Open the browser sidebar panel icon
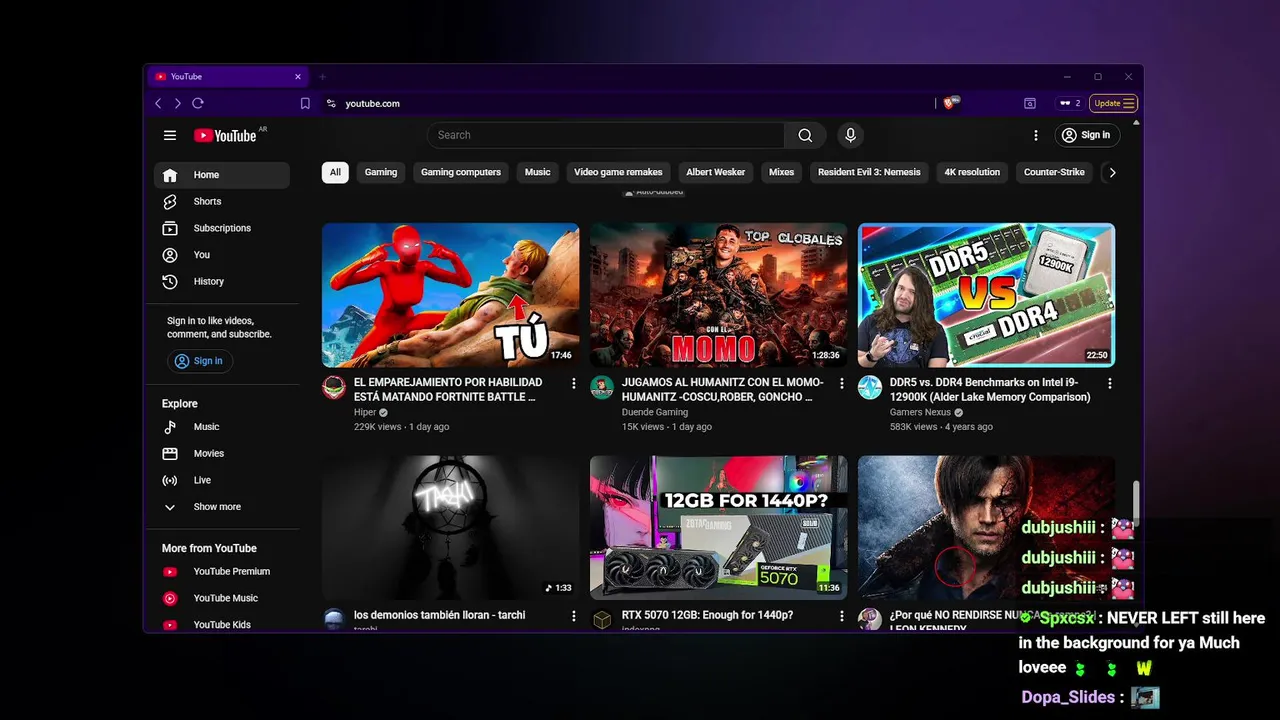 pyautogui.click(x=1030, y=103)
